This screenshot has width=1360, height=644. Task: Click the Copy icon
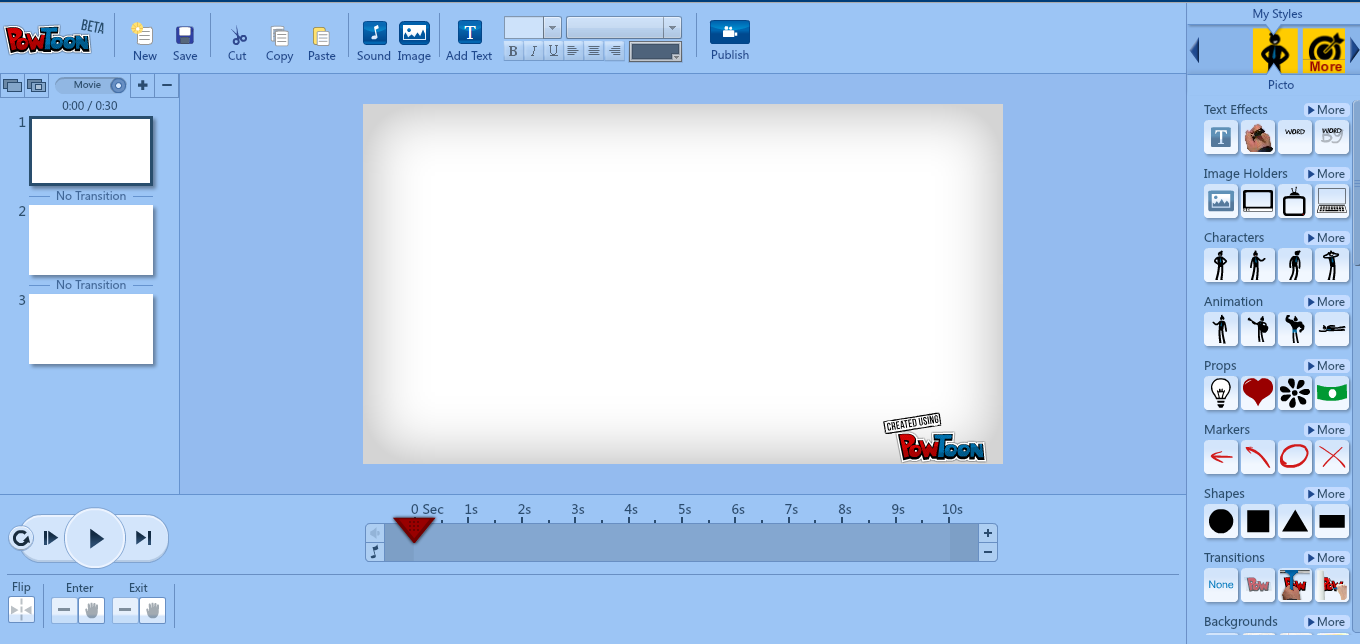point(280,36)
